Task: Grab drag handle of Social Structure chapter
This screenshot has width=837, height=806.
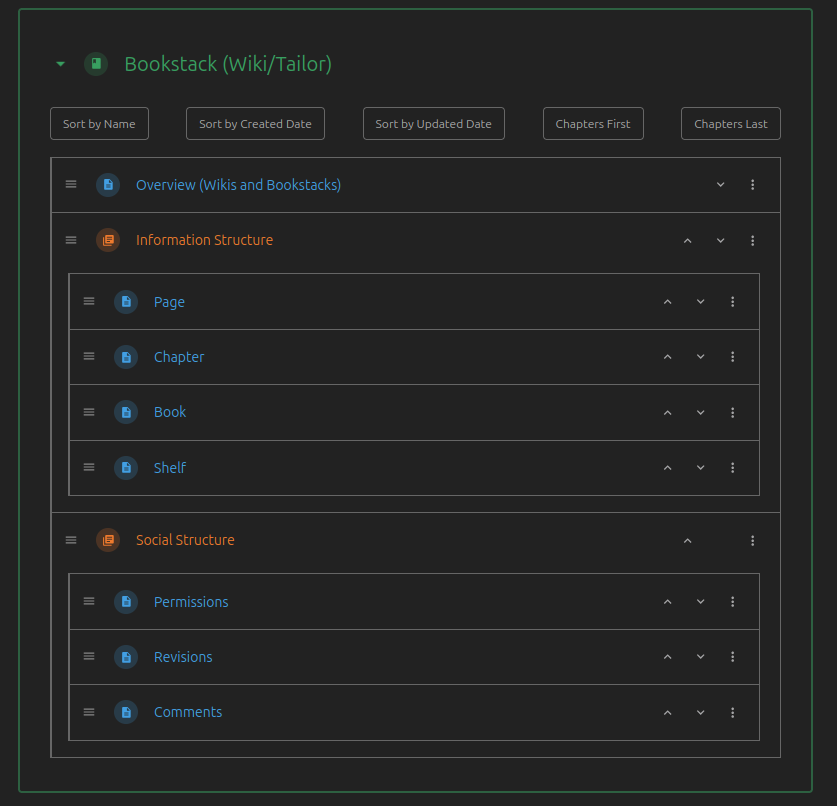Action: 71,540
